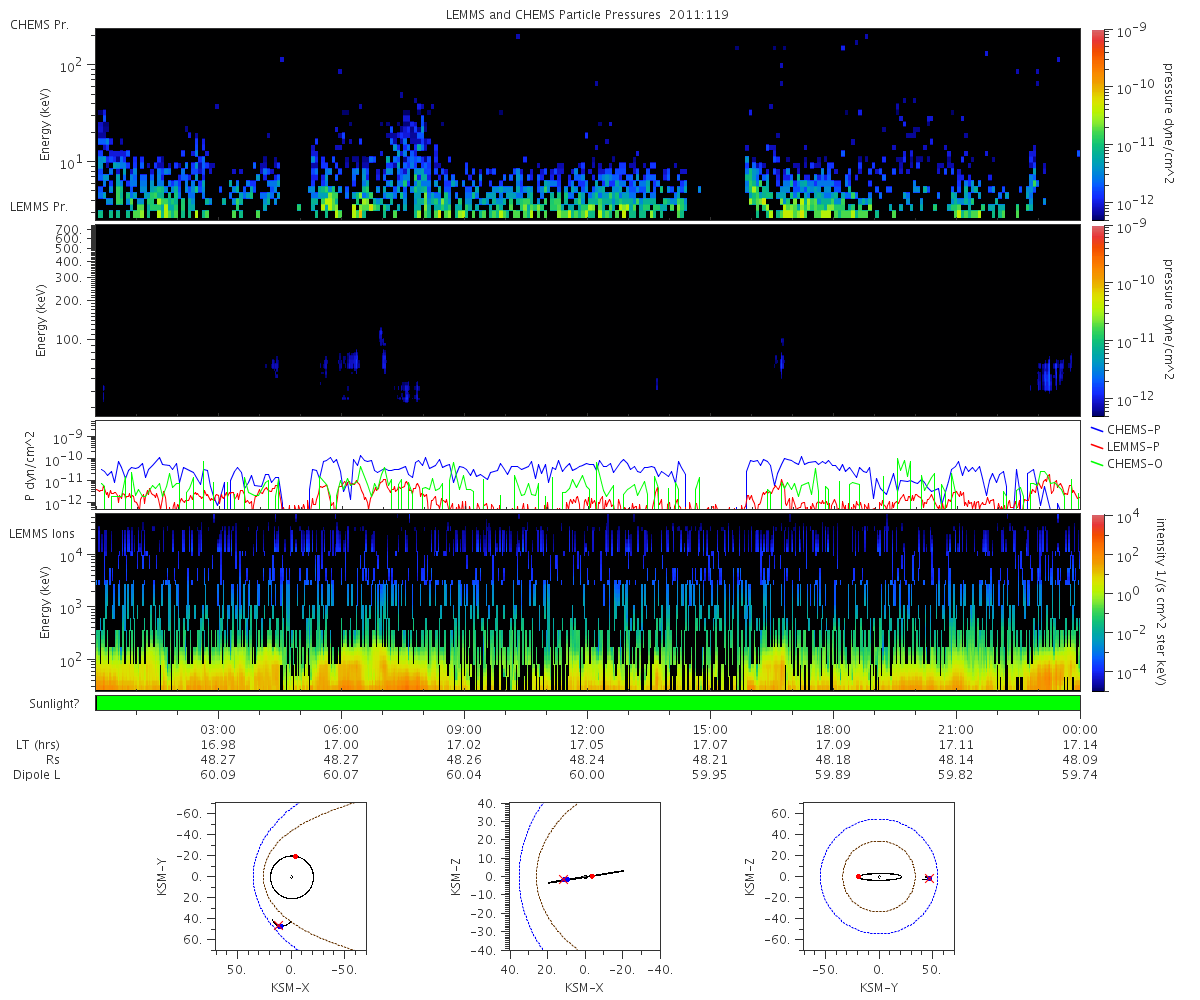The height and width of the screenshot is (1000, 1200).
Task: Click the red dot in KSM-Y/KSM-Z plot
Action: click(x=858, y=877)
